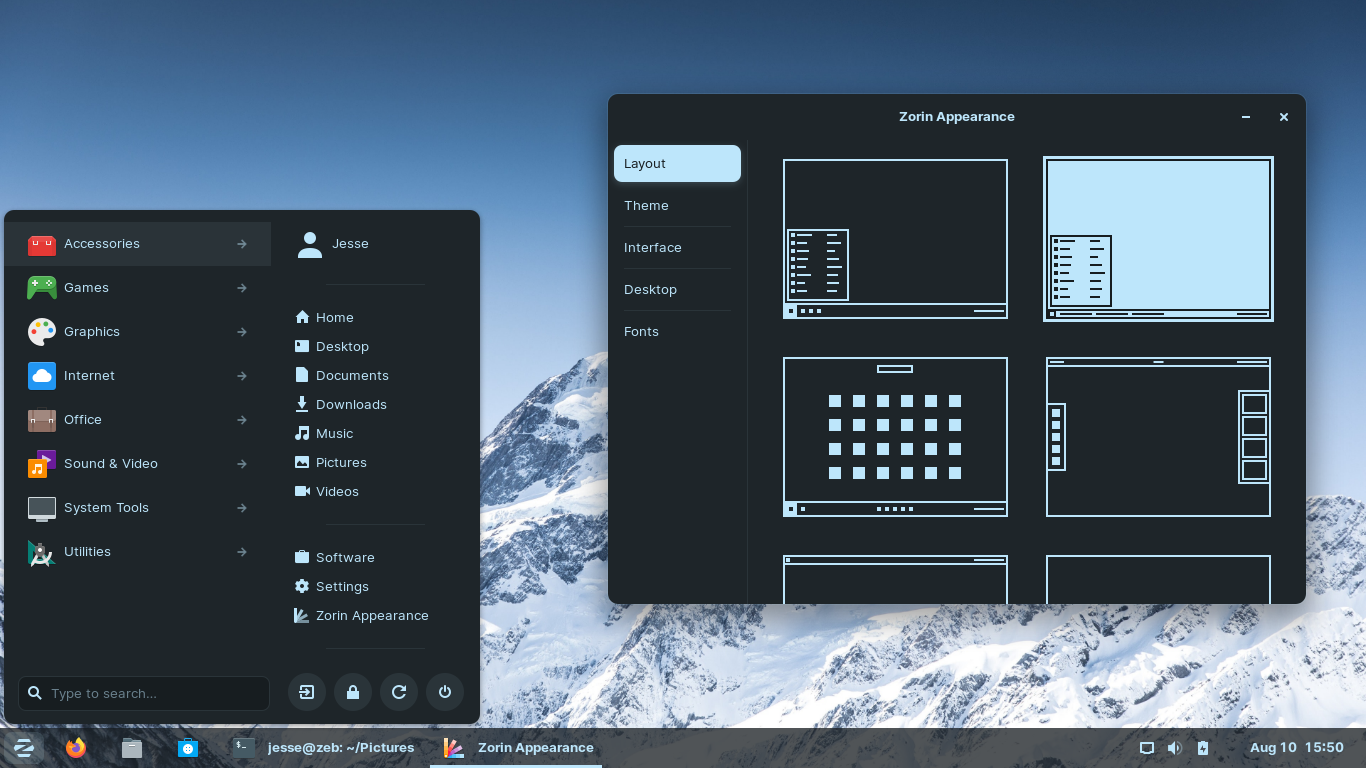1366x768 pixels.
Task: Click the Zorin Appearance taskbar entry
Action: [516, 748]
